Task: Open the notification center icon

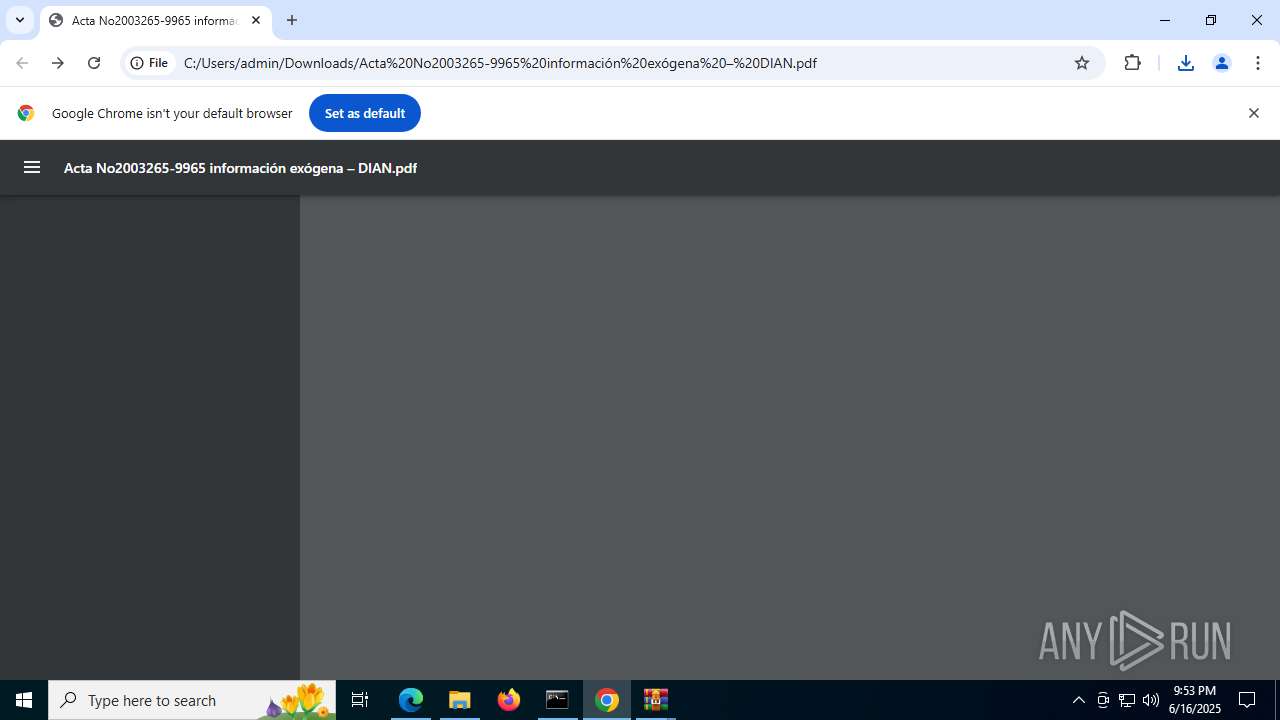Action: (x=1248, y=700)
